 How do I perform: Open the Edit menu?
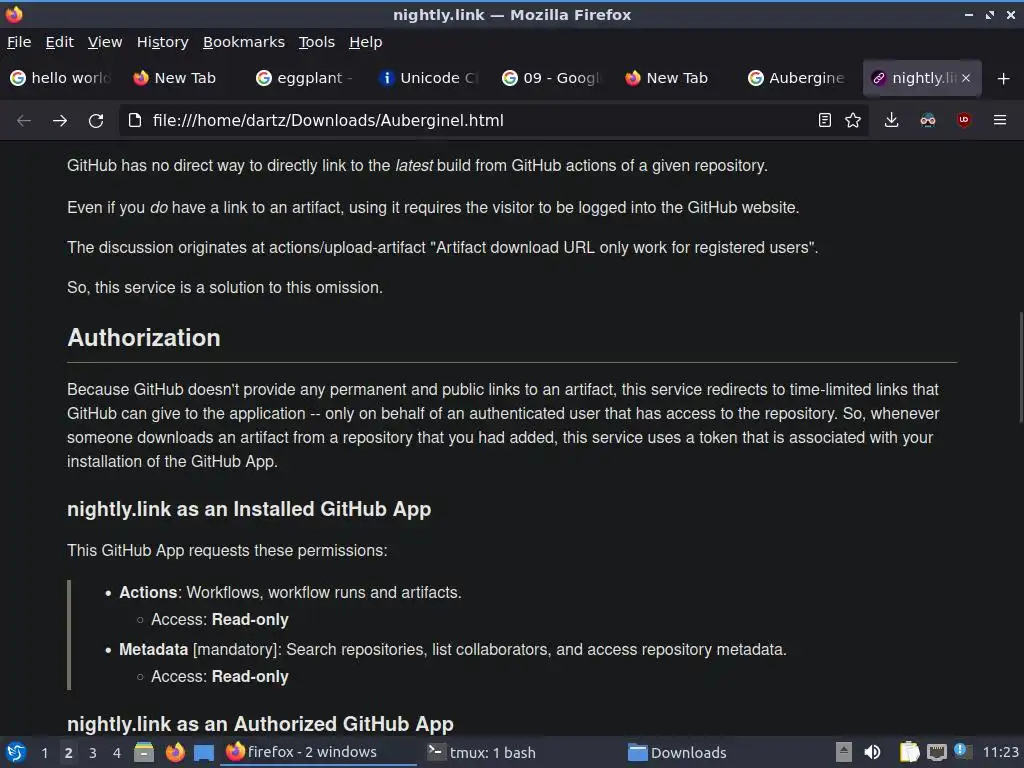tap(59, 42)
